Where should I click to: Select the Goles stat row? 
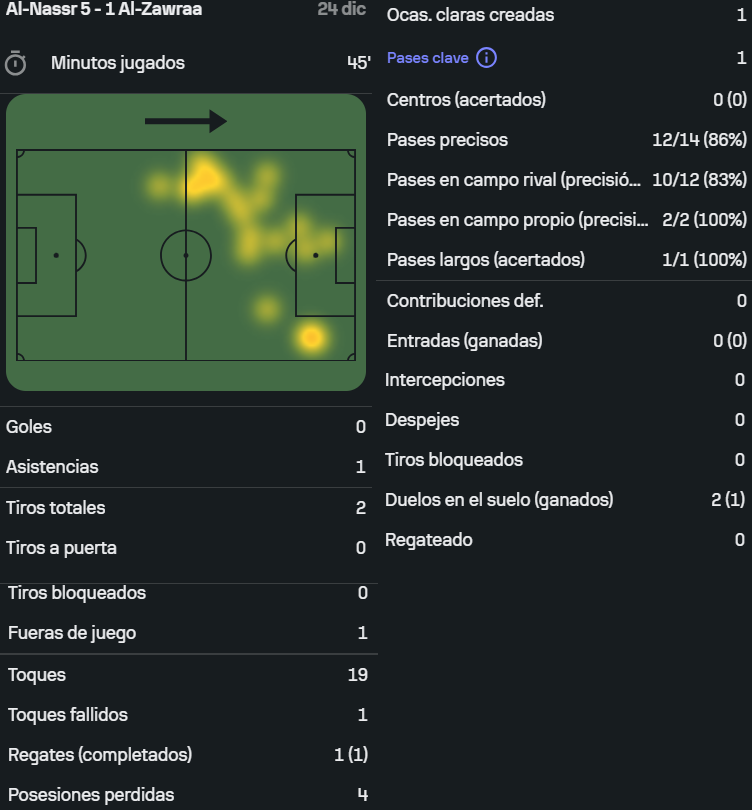(187, 427)
